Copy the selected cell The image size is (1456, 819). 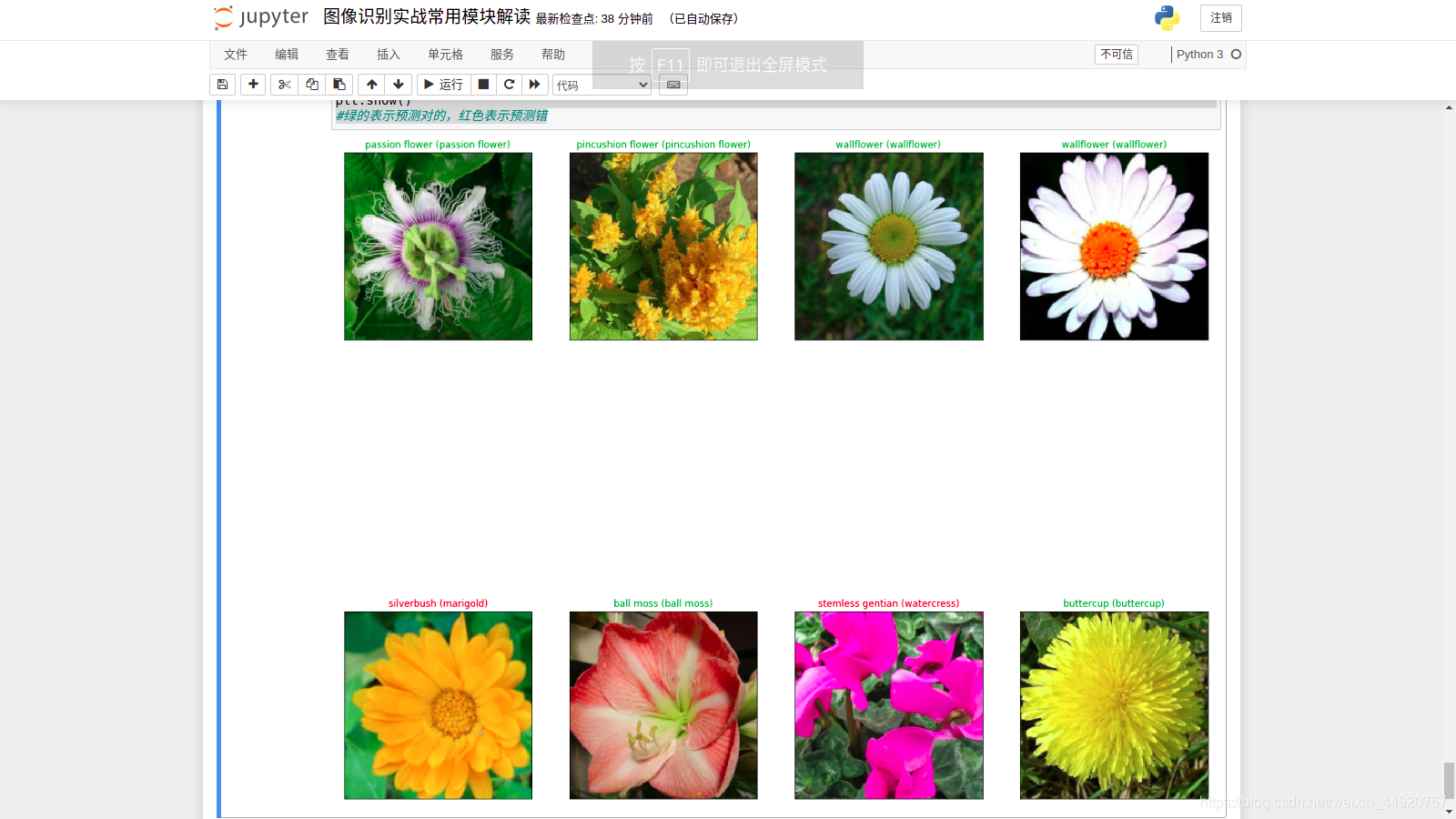pos(311,84)
